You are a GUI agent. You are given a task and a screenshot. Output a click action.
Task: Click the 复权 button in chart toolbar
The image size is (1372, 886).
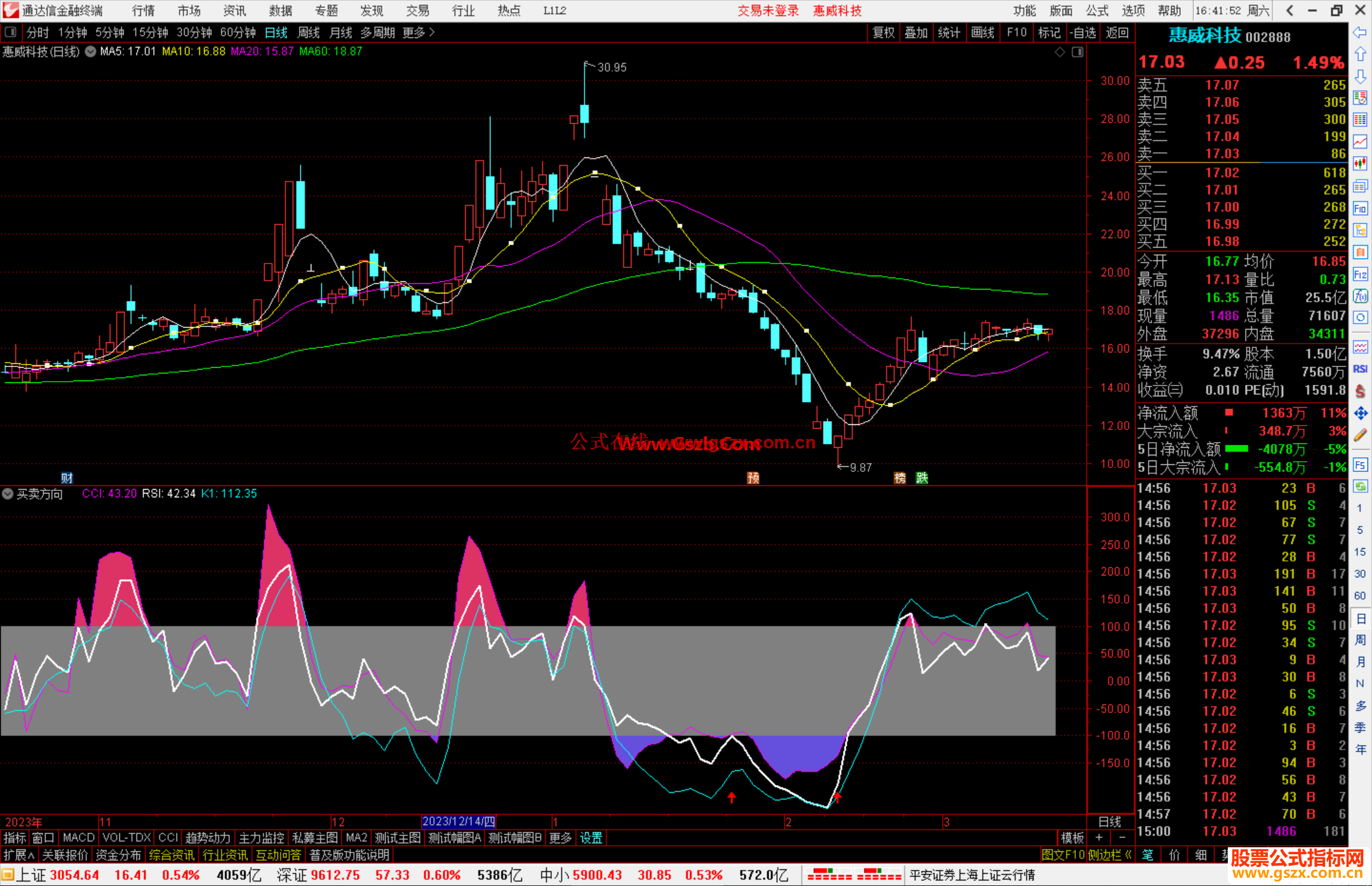tap(884, 32)
